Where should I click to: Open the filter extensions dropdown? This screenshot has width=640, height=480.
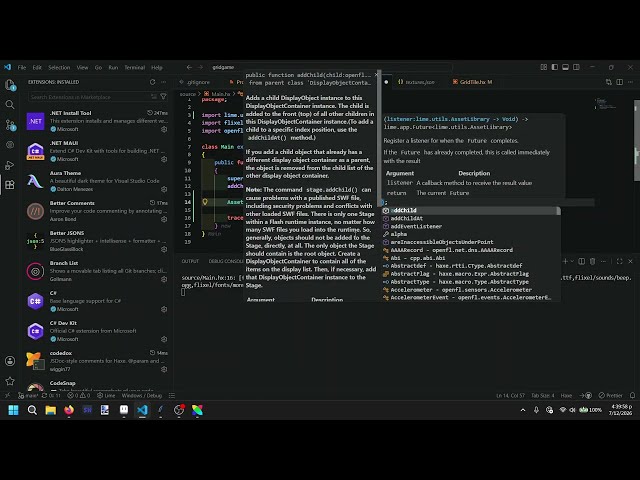(163, 97)
